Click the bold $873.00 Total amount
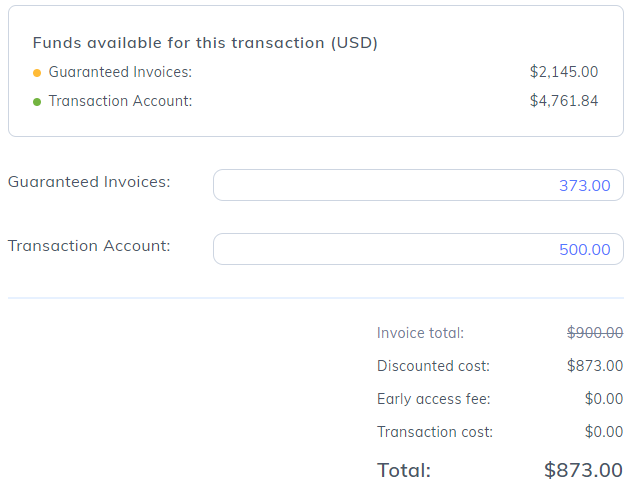Screen dimensions: 634x493 (x=583, y=470)
